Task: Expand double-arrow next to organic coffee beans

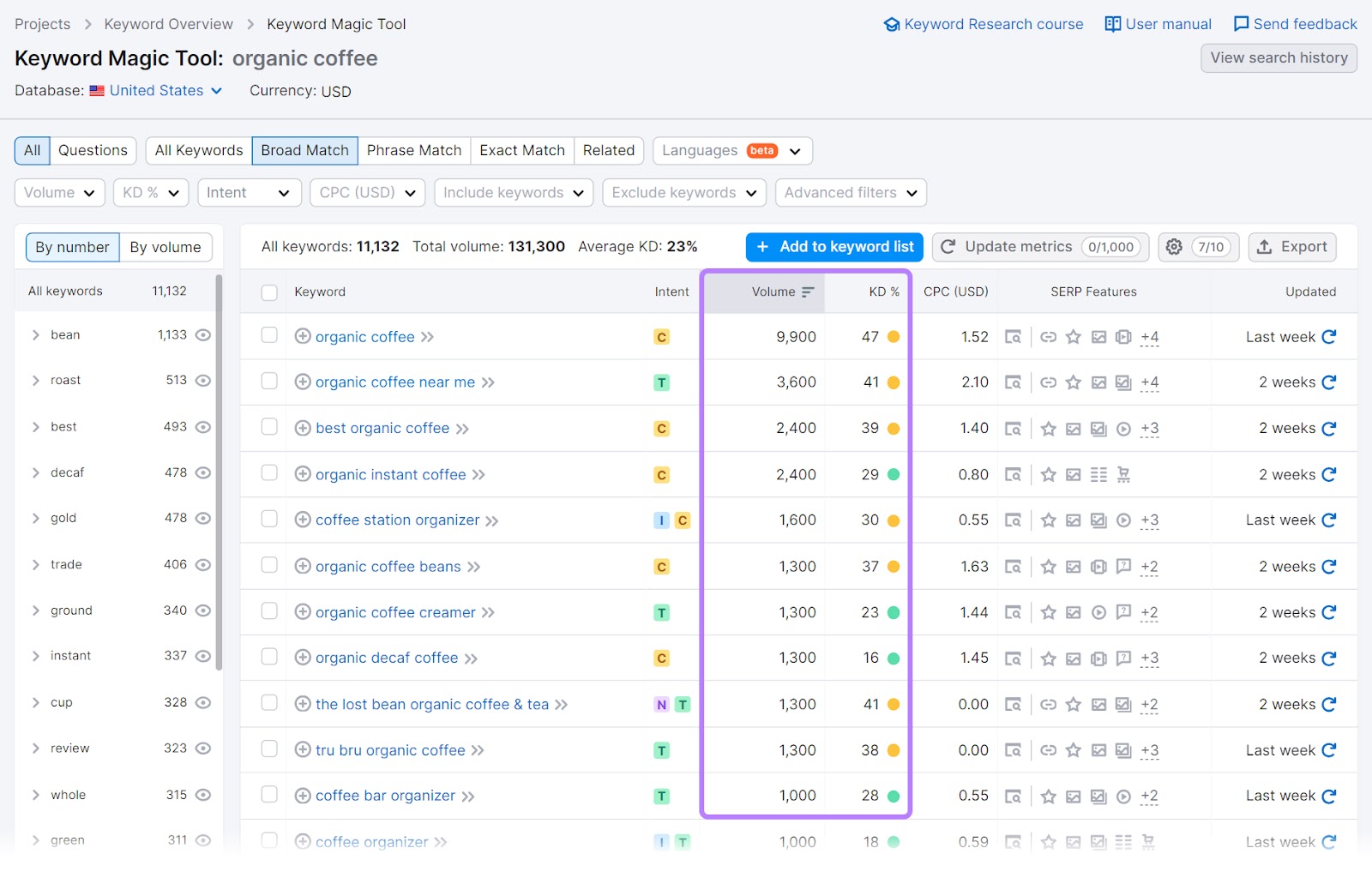Action: click(474, 567)
